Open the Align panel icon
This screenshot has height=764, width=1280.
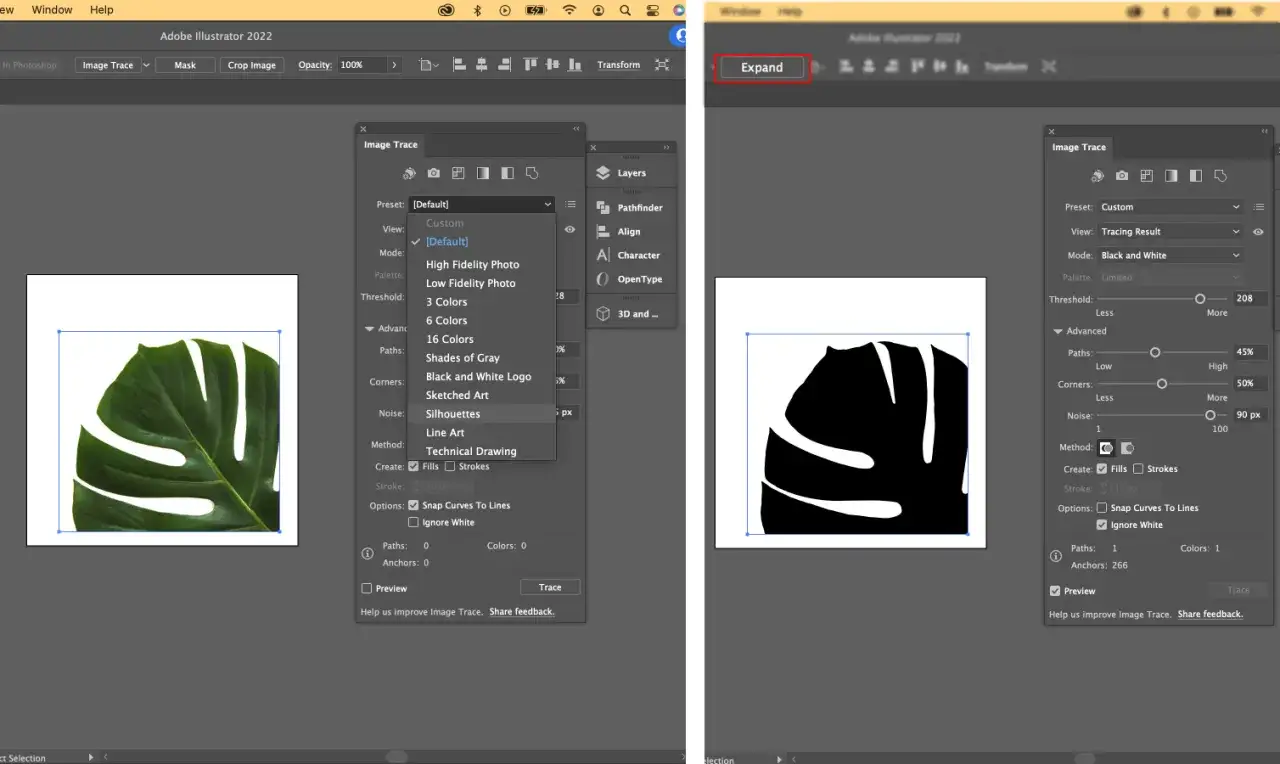point(603,231)
